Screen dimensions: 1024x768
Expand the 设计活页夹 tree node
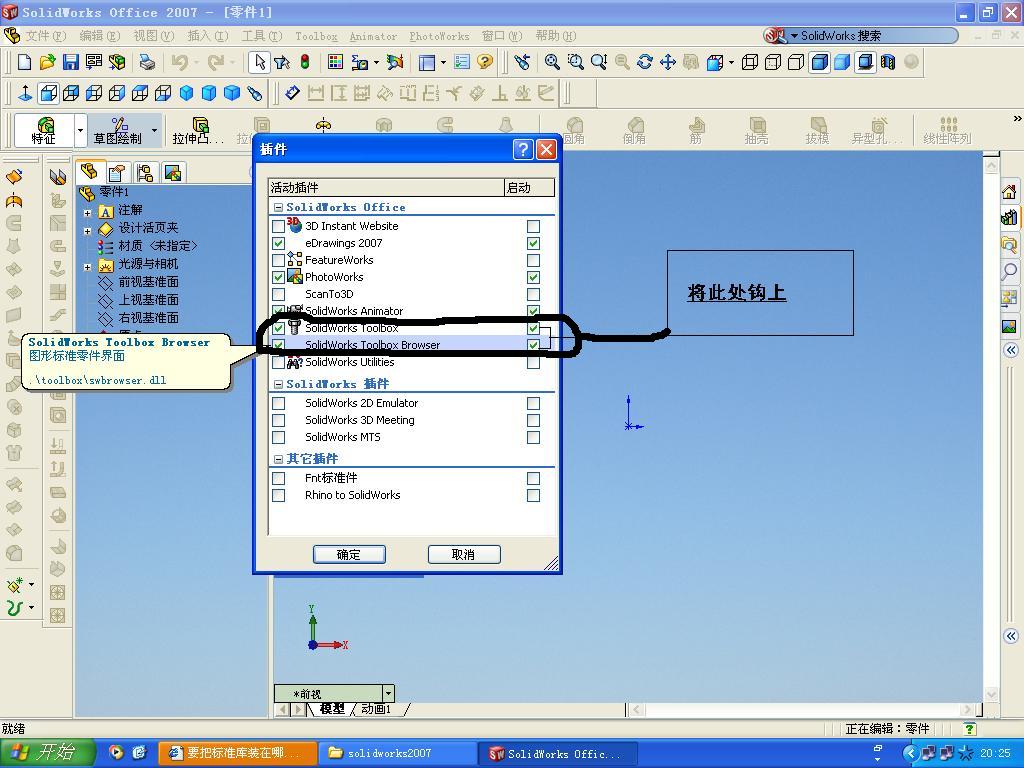coord(88,231)
